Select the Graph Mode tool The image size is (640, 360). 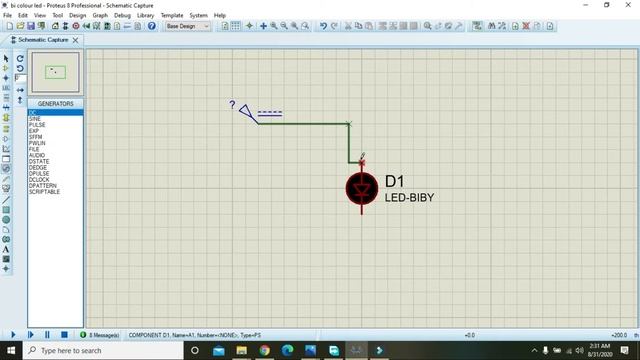point(6,149)
